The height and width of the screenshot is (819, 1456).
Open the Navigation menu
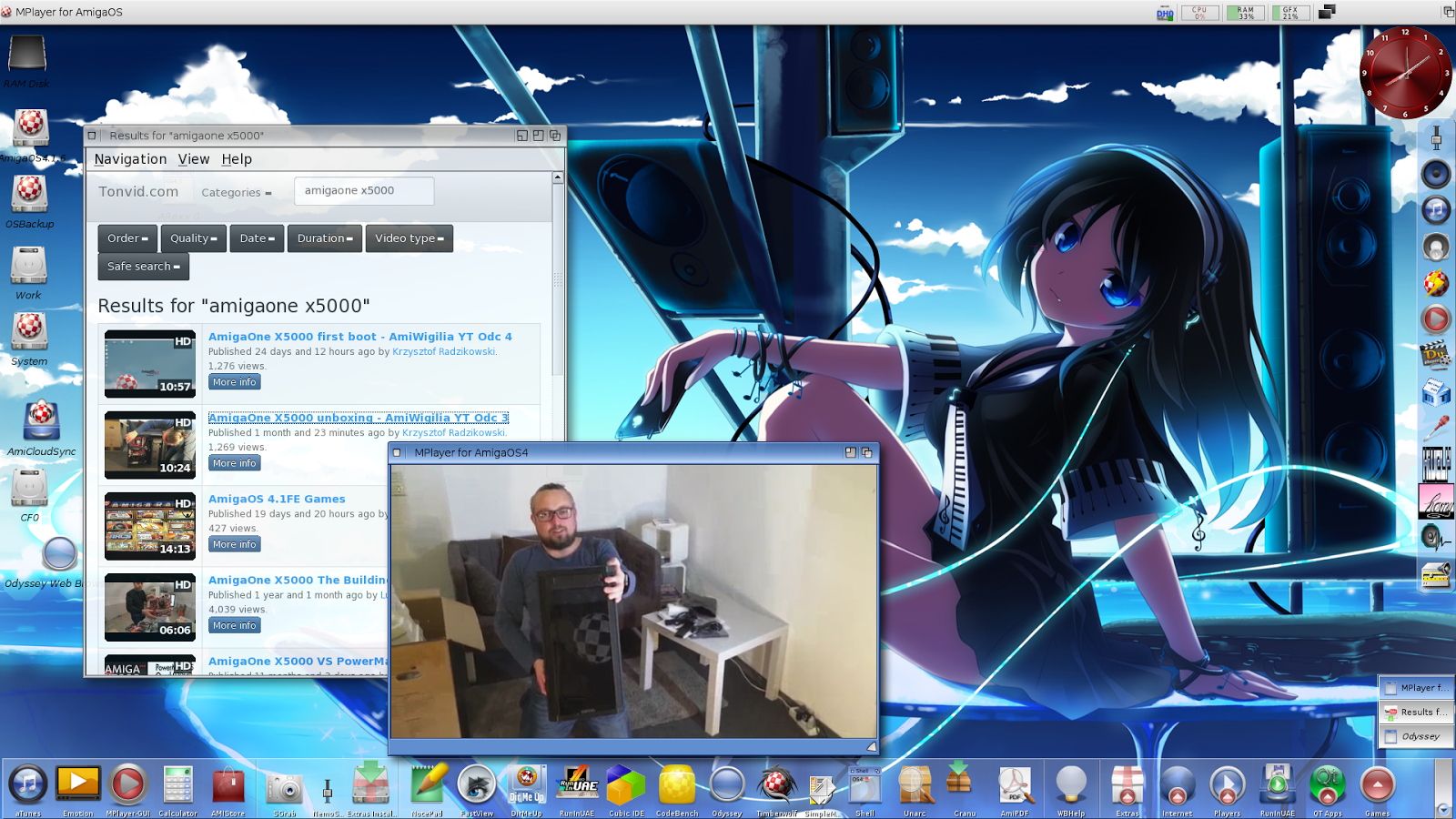pyautogui.click(x=130, y=159)
